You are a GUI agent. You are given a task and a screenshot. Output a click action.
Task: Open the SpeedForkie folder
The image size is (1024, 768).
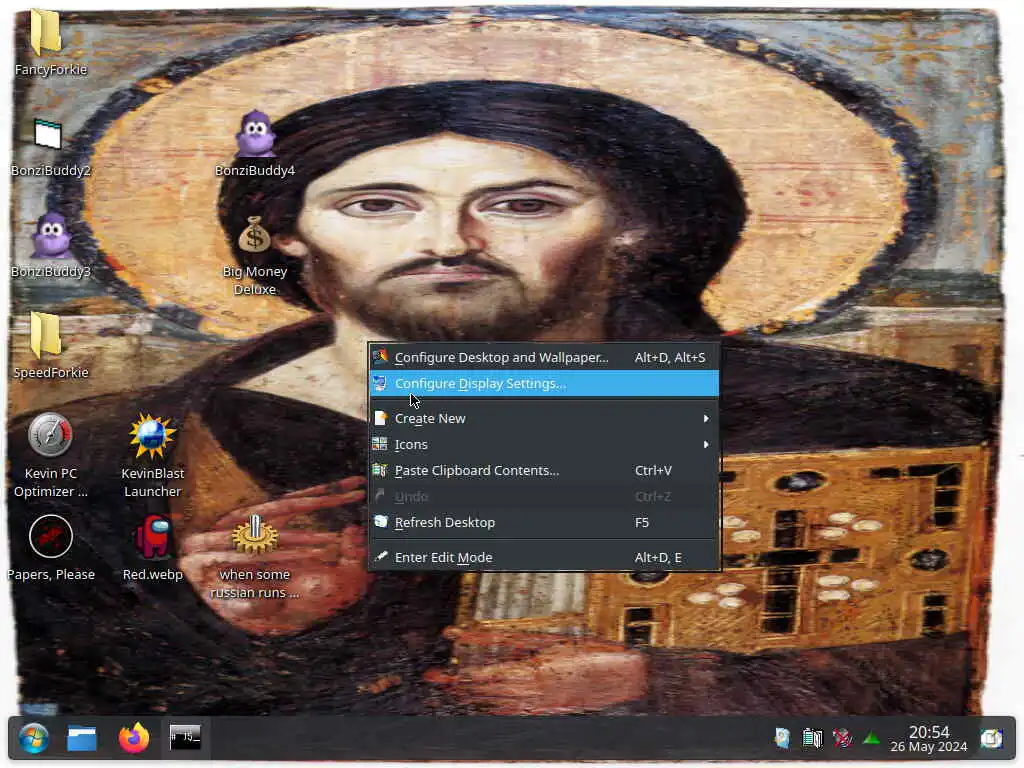tap(49, 345)
